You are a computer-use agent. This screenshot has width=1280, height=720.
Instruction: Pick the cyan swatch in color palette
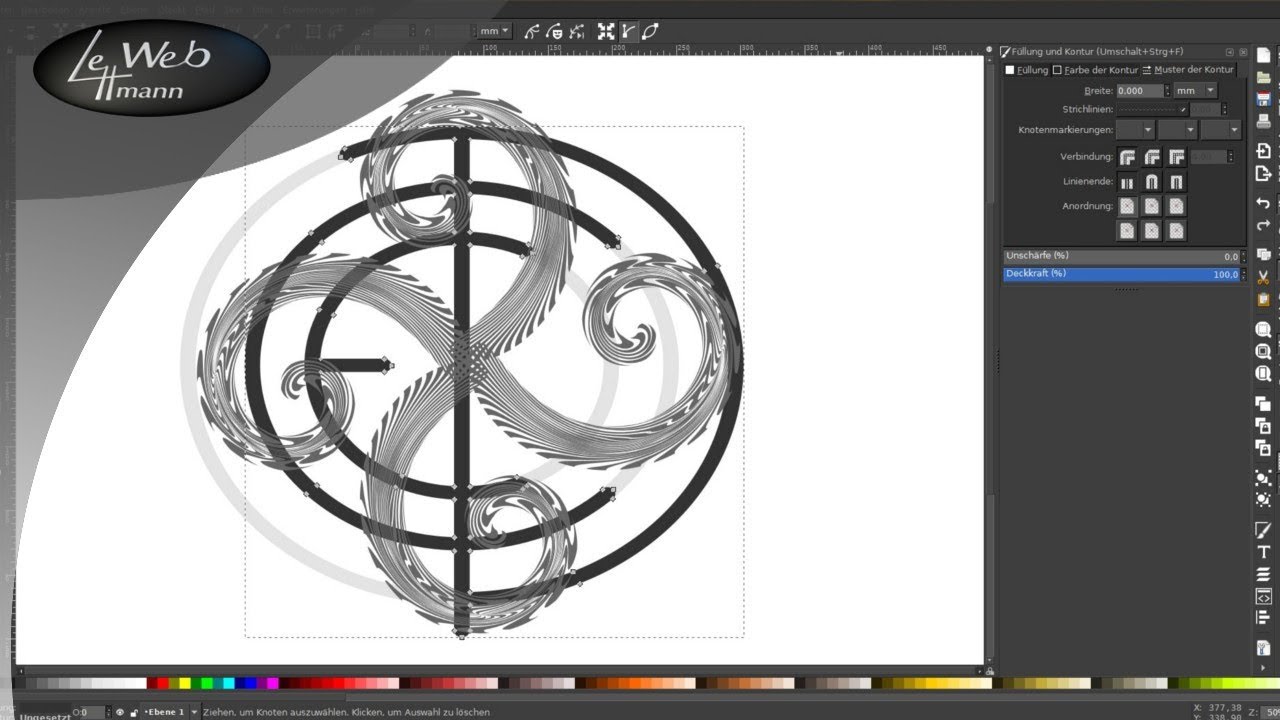pos(229,683)
